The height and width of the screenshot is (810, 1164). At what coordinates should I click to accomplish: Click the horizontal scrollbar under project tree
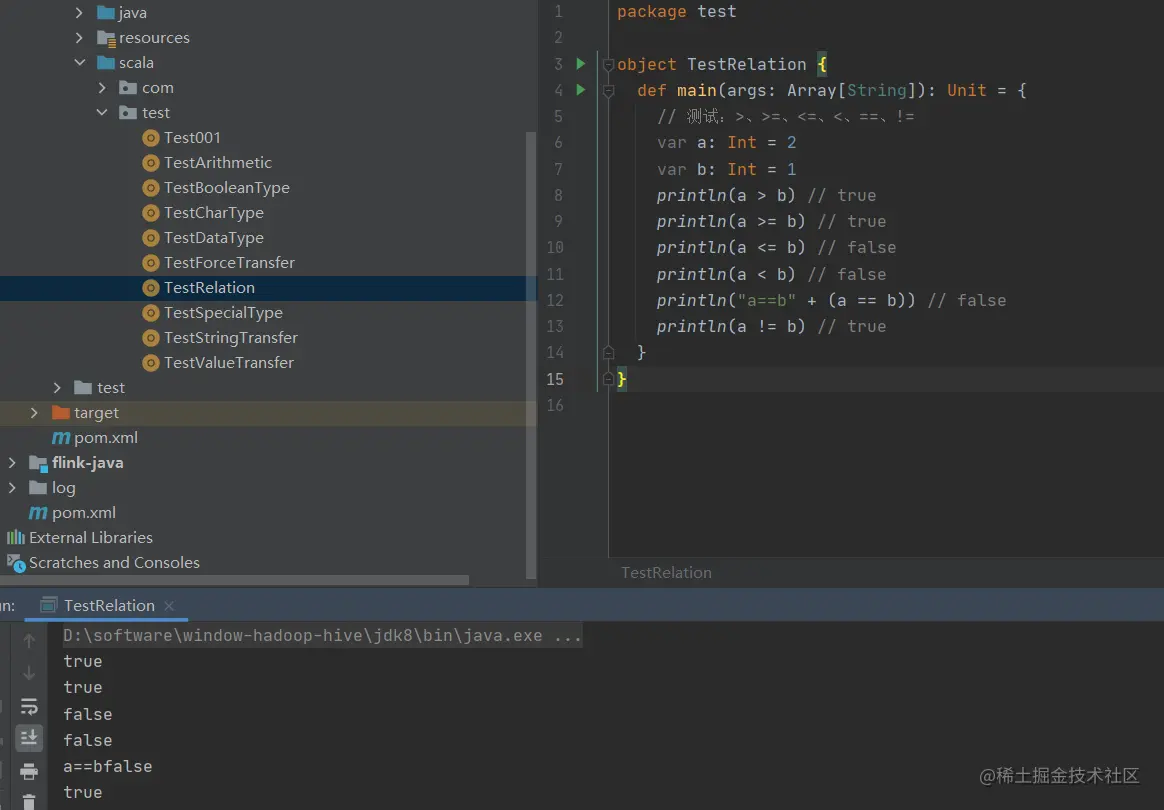click(235, 580)
